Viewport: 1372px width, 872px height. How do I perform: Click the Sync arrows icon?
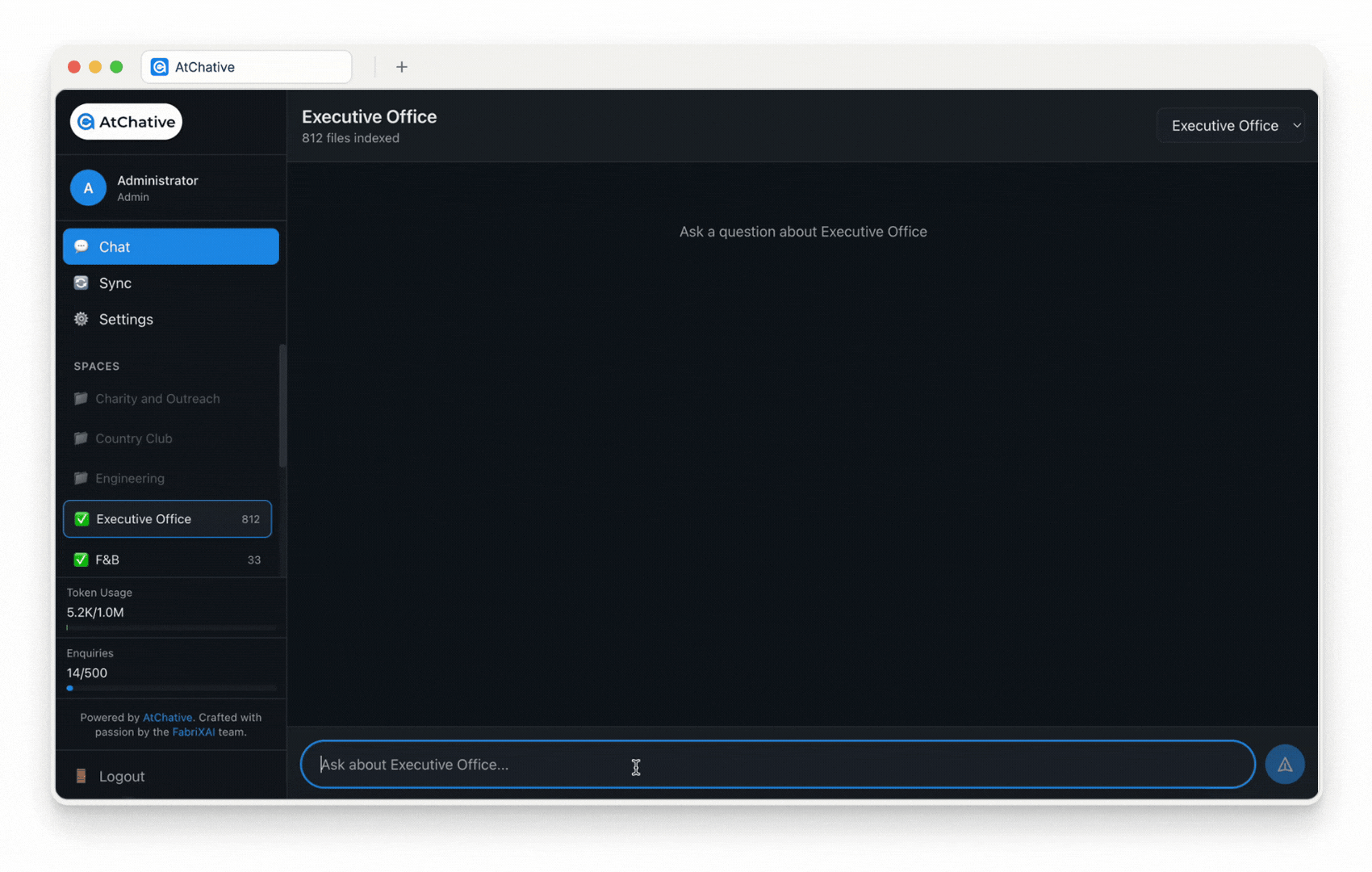click(x=81, y=283)
